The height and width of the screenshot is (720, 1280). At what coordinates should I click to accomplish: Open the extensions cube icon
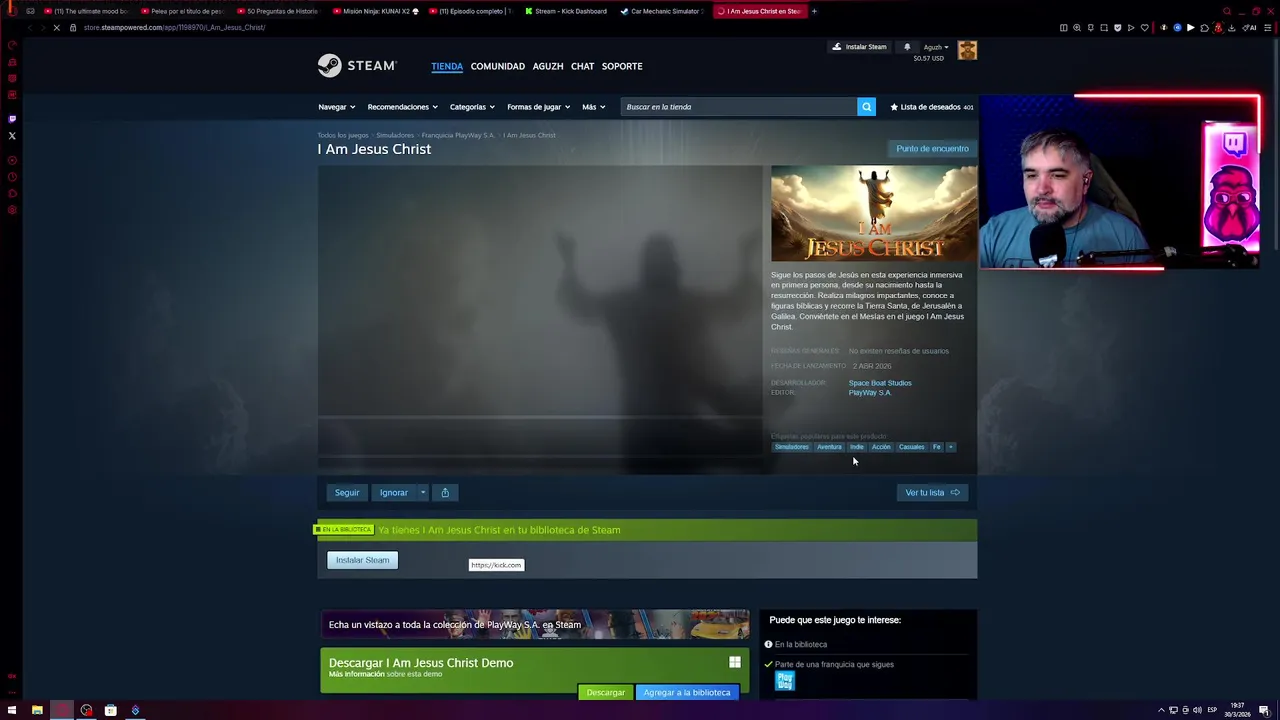(1204, 28)
